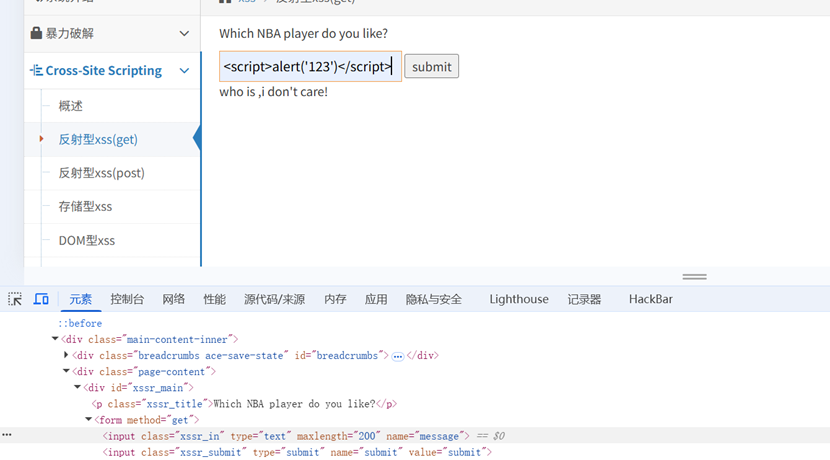Viewport: 830px width, 460px height.
Task: Open the 概述 sidebar link
Action: click(70, 106)
